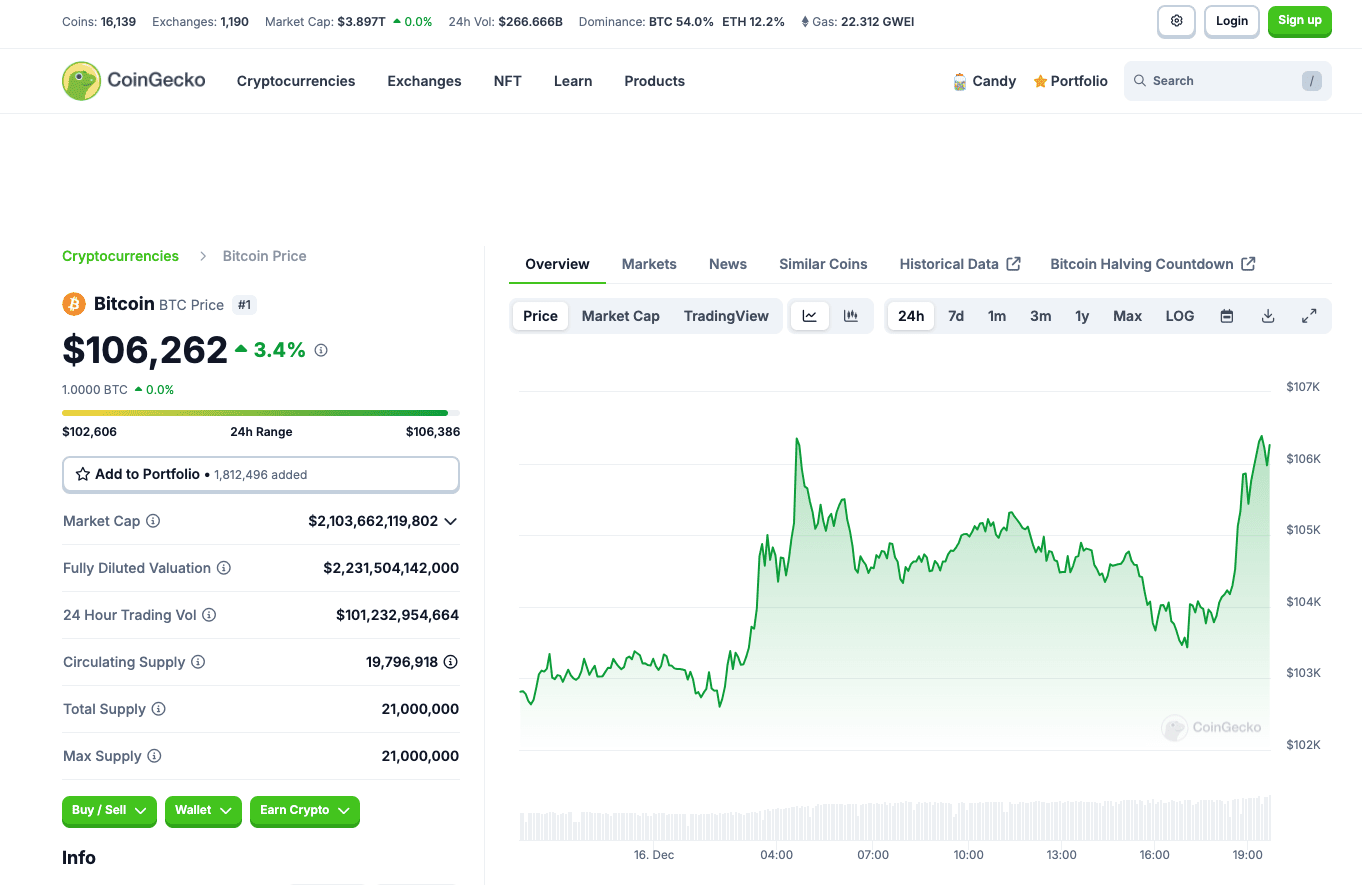Image resolution: width=1362 pixels, height=885 pixels.
Task: Open the settings gear icon
Action: 1176,21
